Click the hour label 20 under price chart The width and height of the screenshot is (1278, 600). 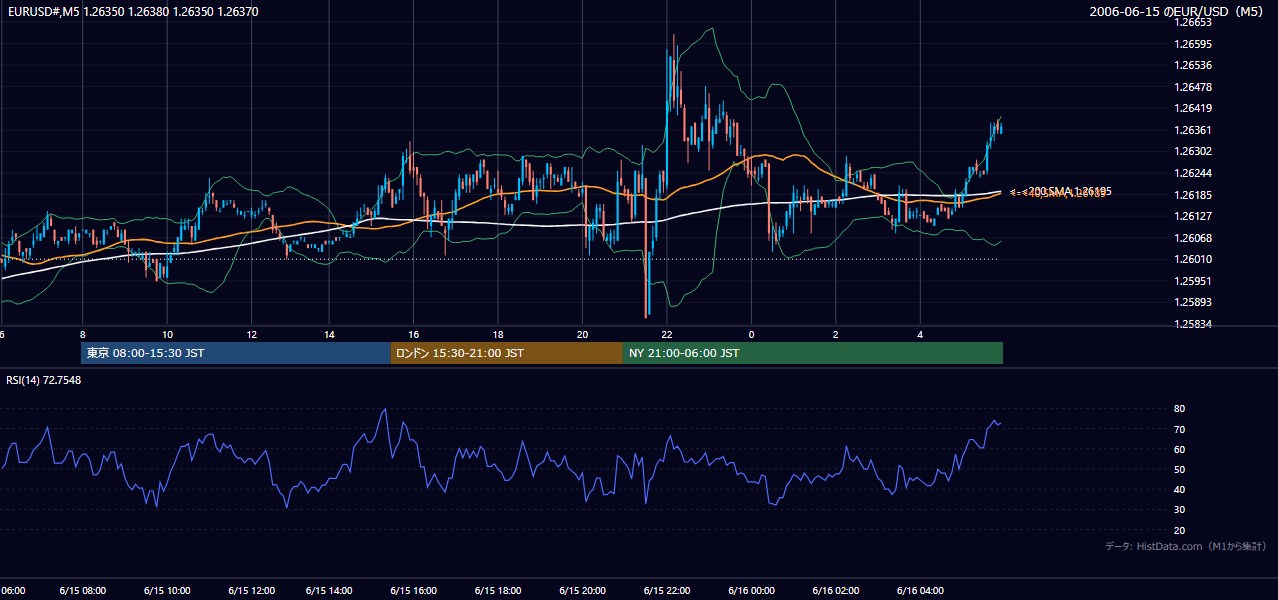point(583,334)
